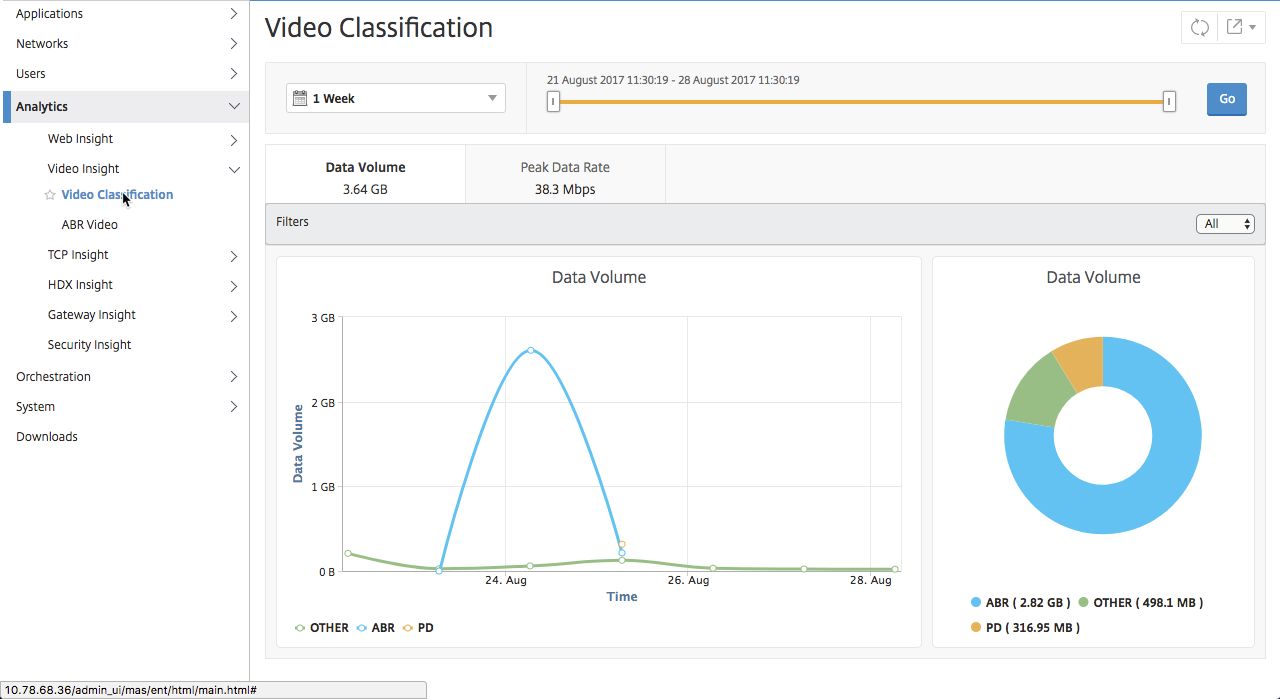Click the 3.64 GB data volume value
This screenshot has width=1280, height=699.
pos(365,189)
